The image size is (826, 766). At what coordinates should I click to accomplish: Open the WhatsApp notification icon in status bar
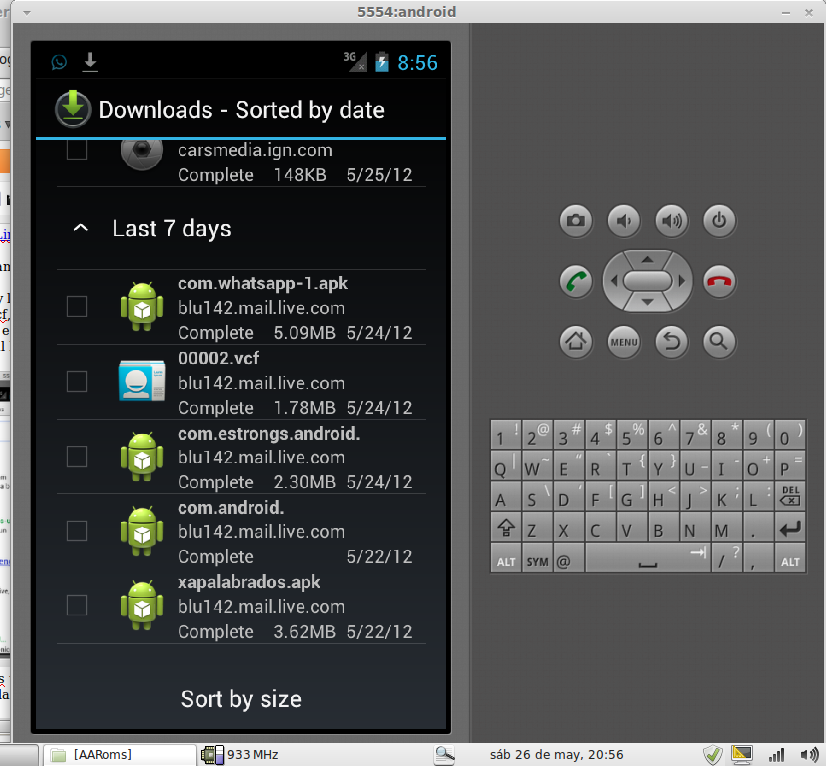(x=59, y=62)
